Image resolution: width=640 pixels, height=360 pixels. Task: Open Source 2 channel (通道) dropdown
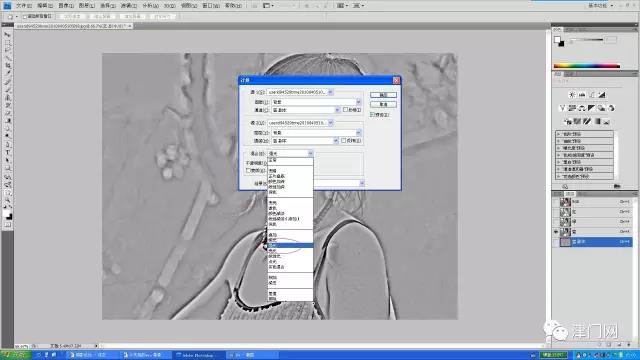click(336, 140)
